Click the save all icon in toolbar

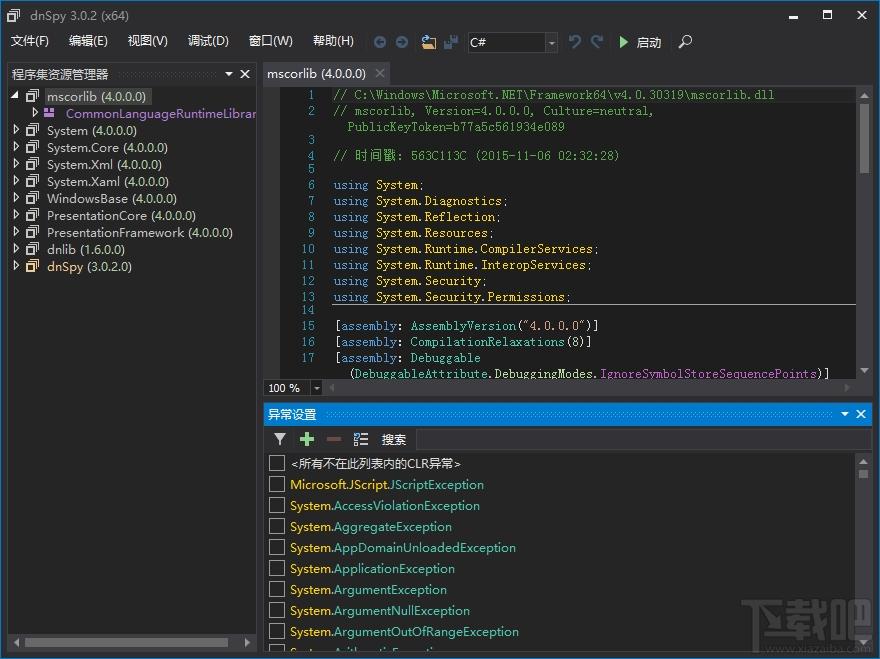[x=451, y=42]
